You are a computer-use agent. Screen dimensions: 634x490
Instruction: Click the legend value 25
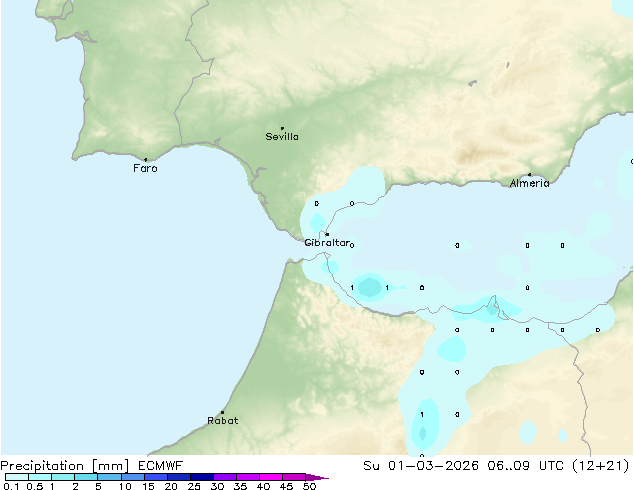point(194,486)
